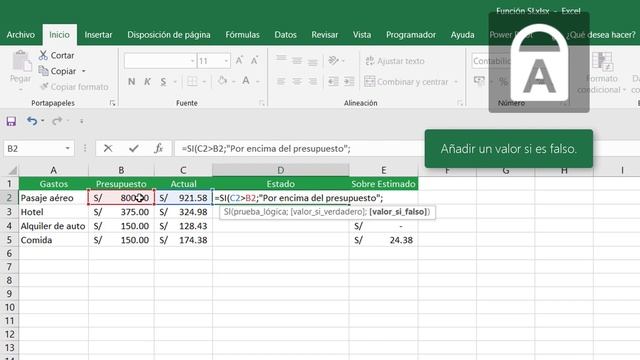The height and width of the screenshot is (360, 640).
Task: Open the Name Box dropdown arrow
Action: [x=68, y=148]
